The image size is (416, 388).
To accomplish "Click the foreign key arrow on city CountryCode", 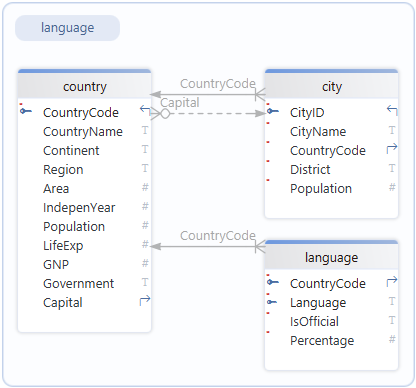I will (x=392, y=148).
